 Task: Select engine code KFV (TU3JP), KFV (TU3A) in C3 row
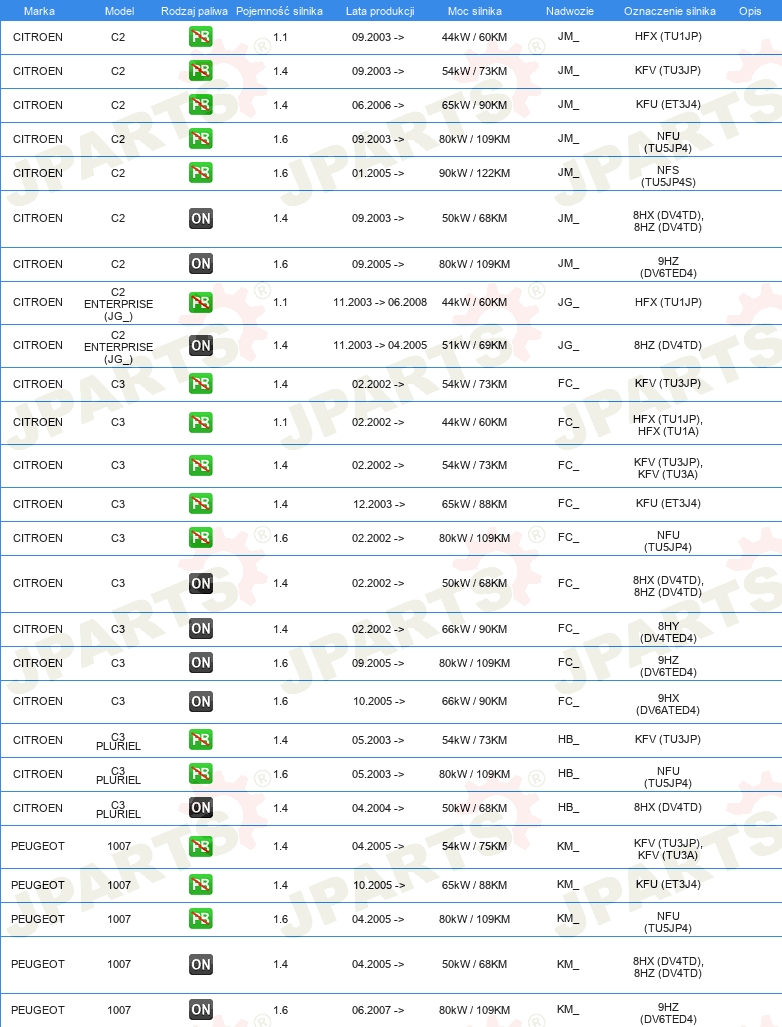pyautogui.click(x=668, y=468)
